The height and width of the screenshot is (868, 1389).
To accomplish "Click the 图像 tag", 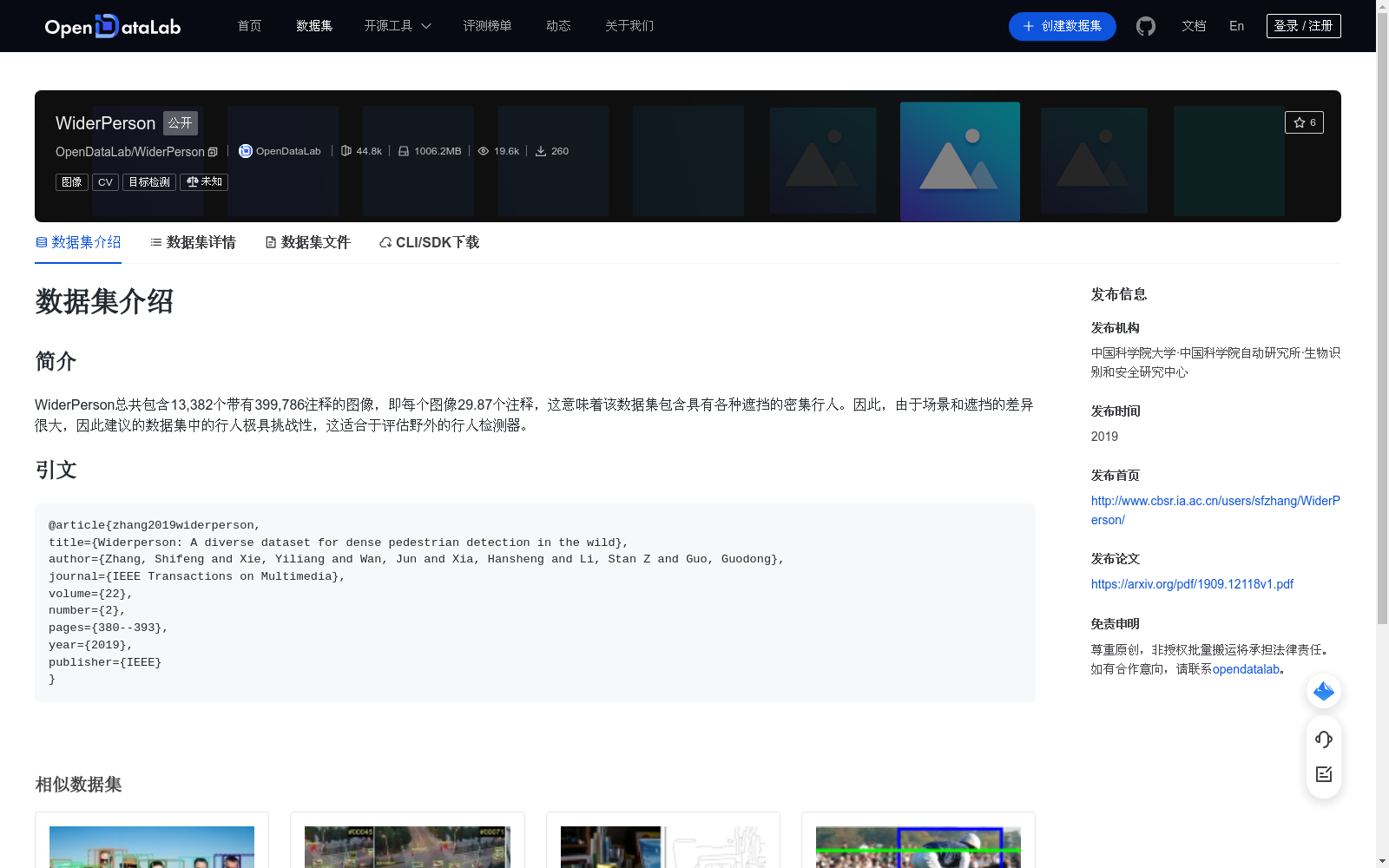I will point(72,182).
